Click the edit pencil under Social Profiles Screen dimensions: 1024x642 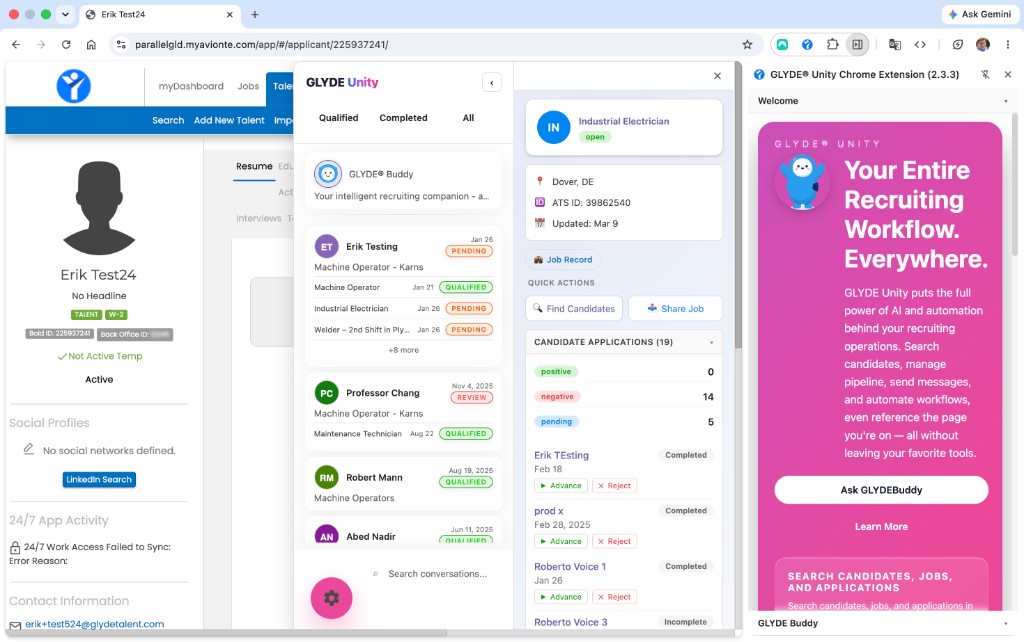29,449
